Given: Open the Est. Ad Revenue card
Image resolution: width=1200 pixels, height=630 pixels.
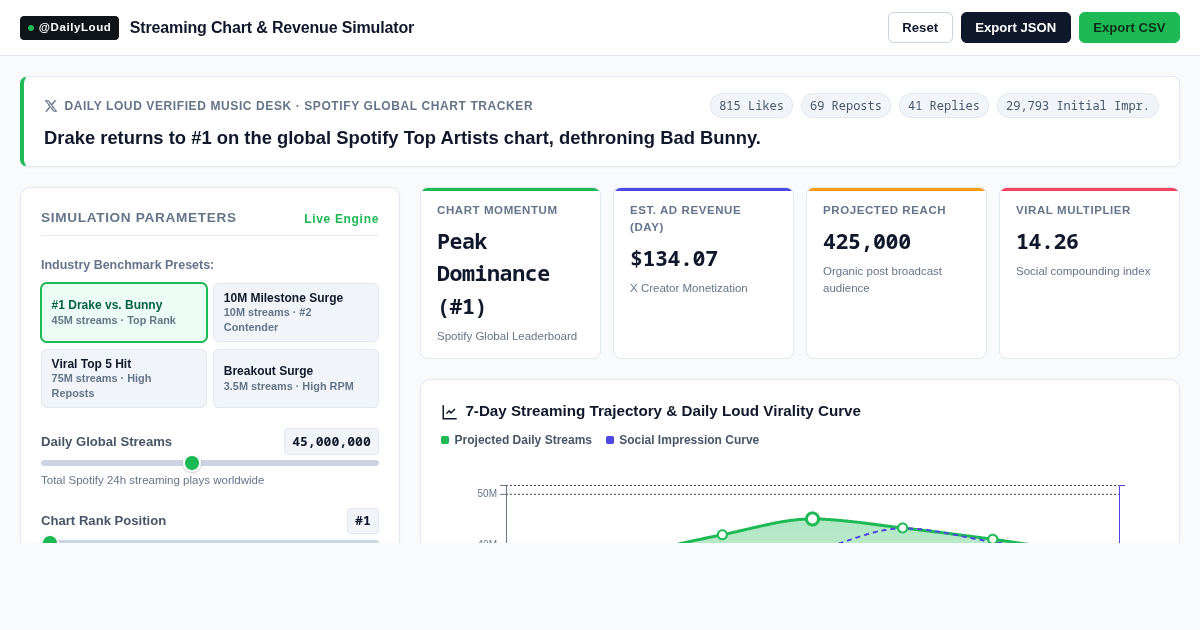Looking at the screenshot, I should click(x=703, y=273).
